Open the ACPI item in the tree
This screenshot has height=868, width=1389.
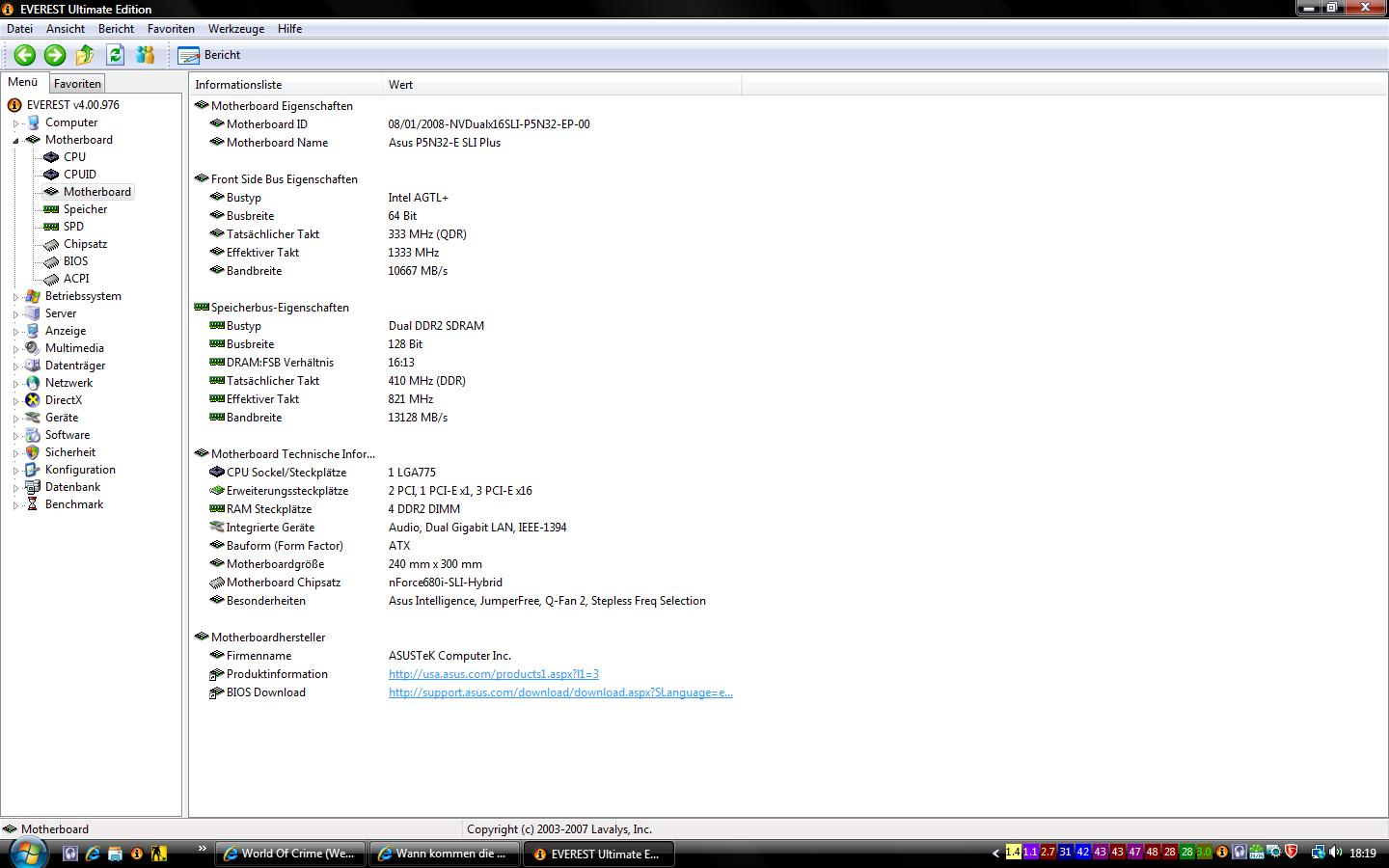[x=76, y=279]
